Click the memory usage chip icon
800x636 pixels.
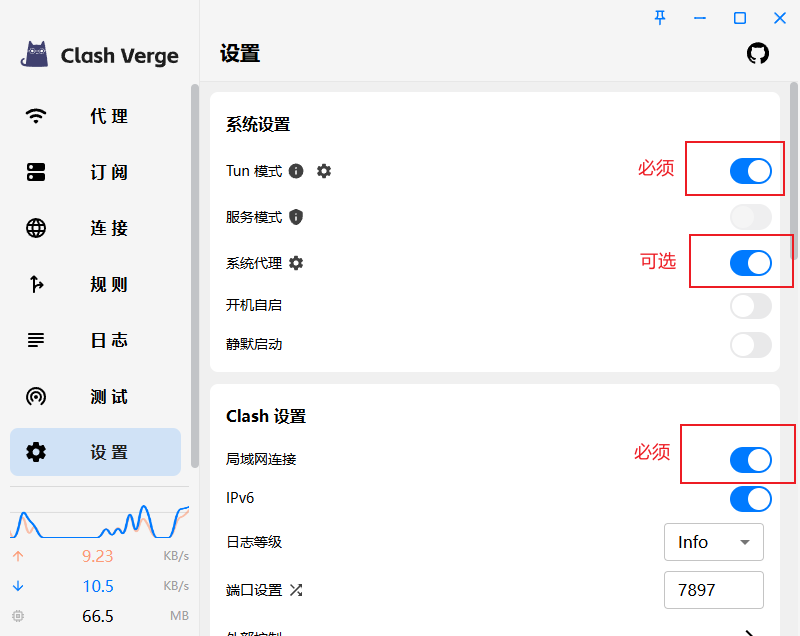[18, 616]
